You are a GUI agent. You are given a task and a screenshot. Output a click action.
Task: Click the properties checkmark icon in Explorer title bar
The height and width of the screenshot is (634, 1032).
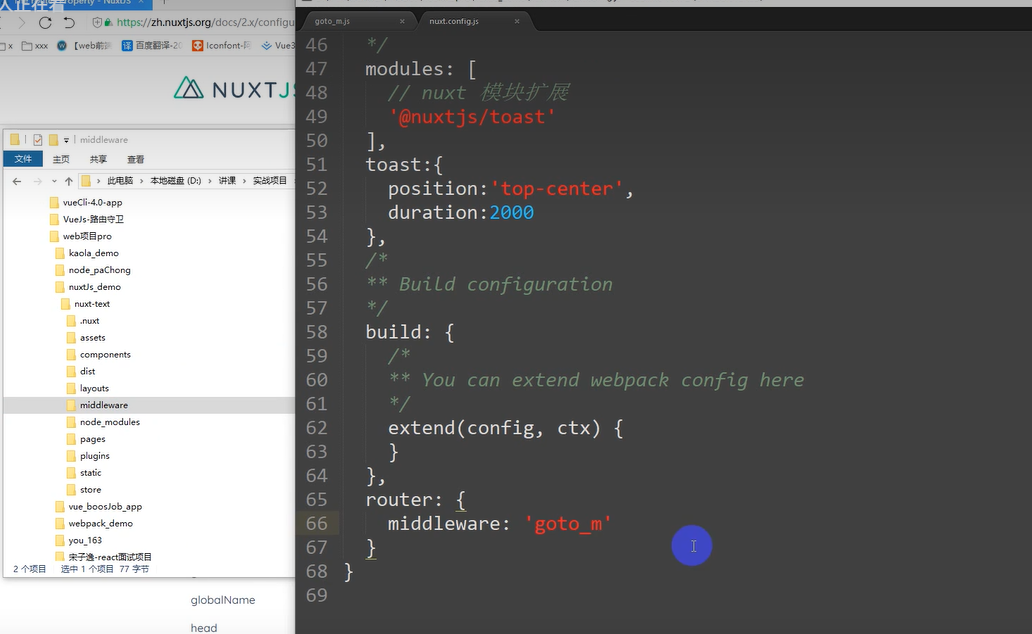coord(38,140)
